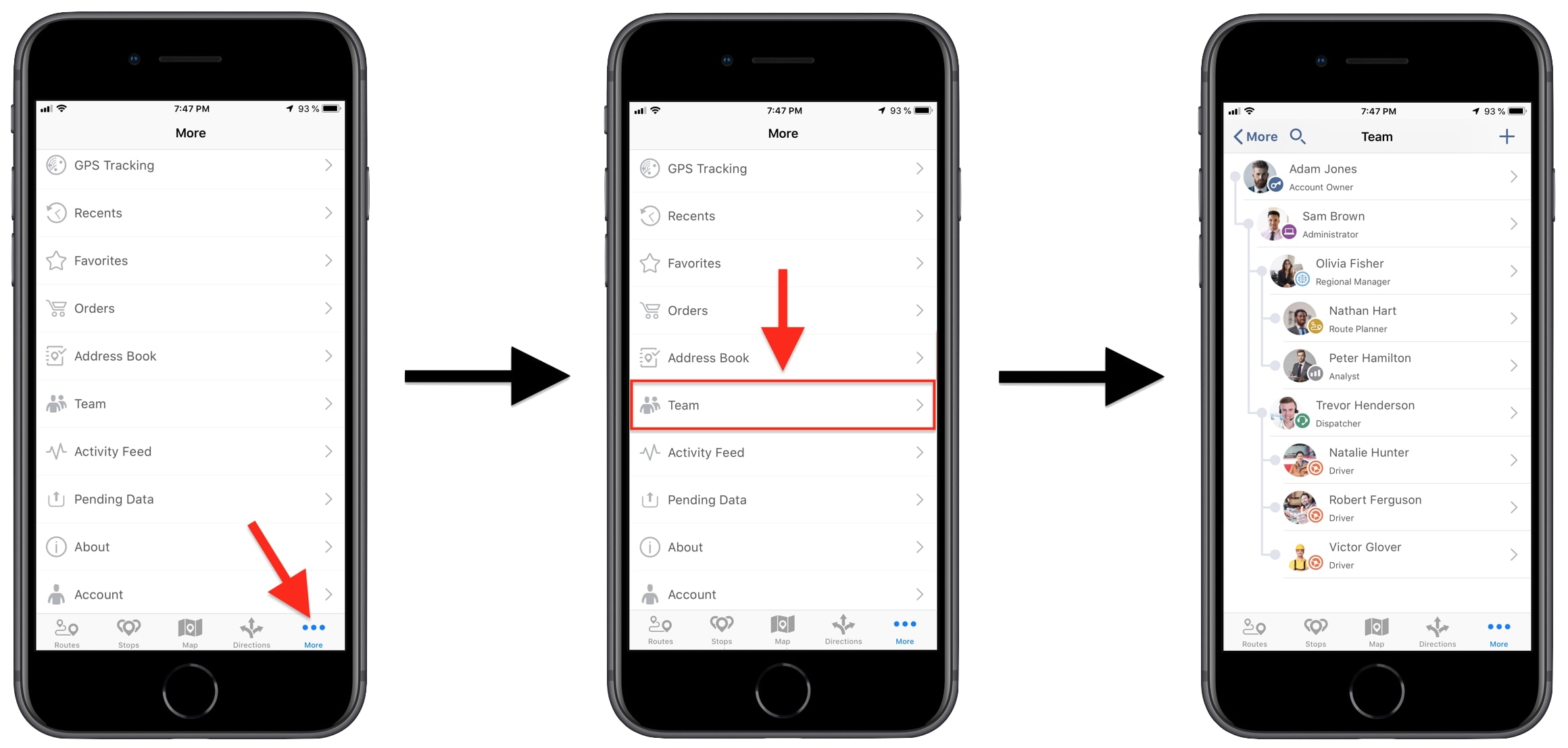
Task: Select Team from the More menu
Action: pyautogui.click(x=783, y=406)
